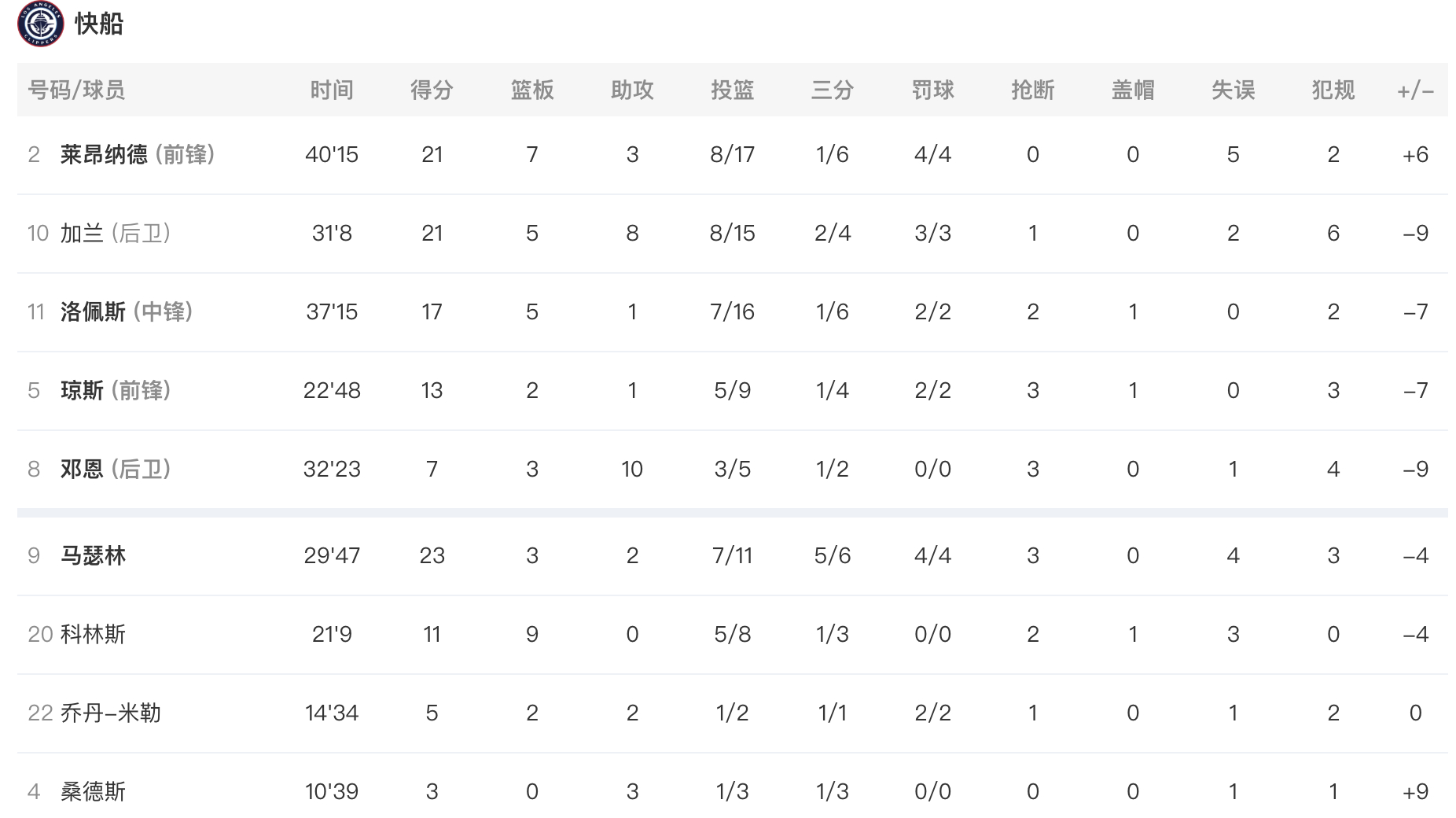Click the 得分 column header

tap(432, 90)
